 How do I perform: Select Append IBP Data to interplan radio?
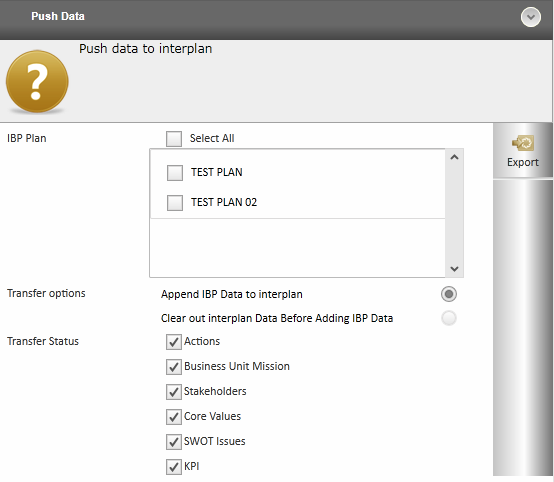tap(449, 294)
